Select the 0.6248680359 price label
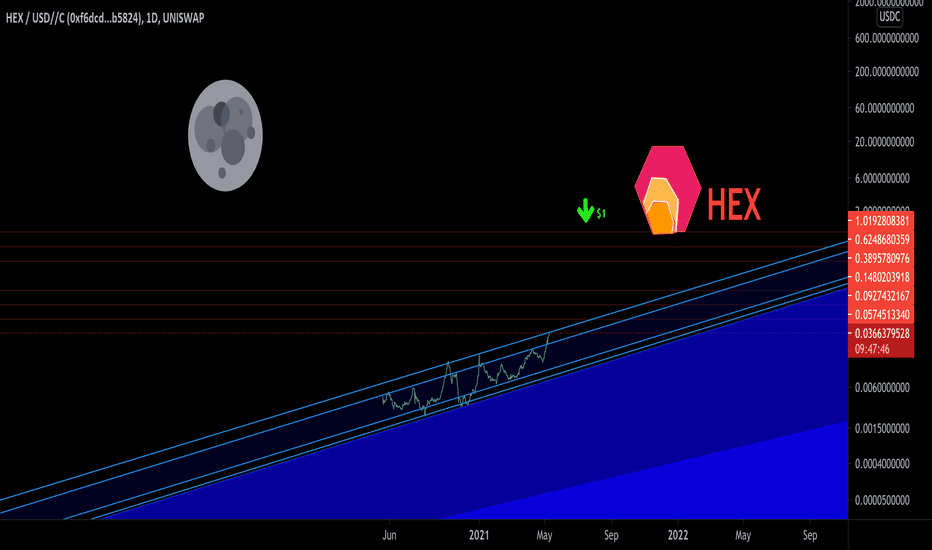 (x=881, y=240)
